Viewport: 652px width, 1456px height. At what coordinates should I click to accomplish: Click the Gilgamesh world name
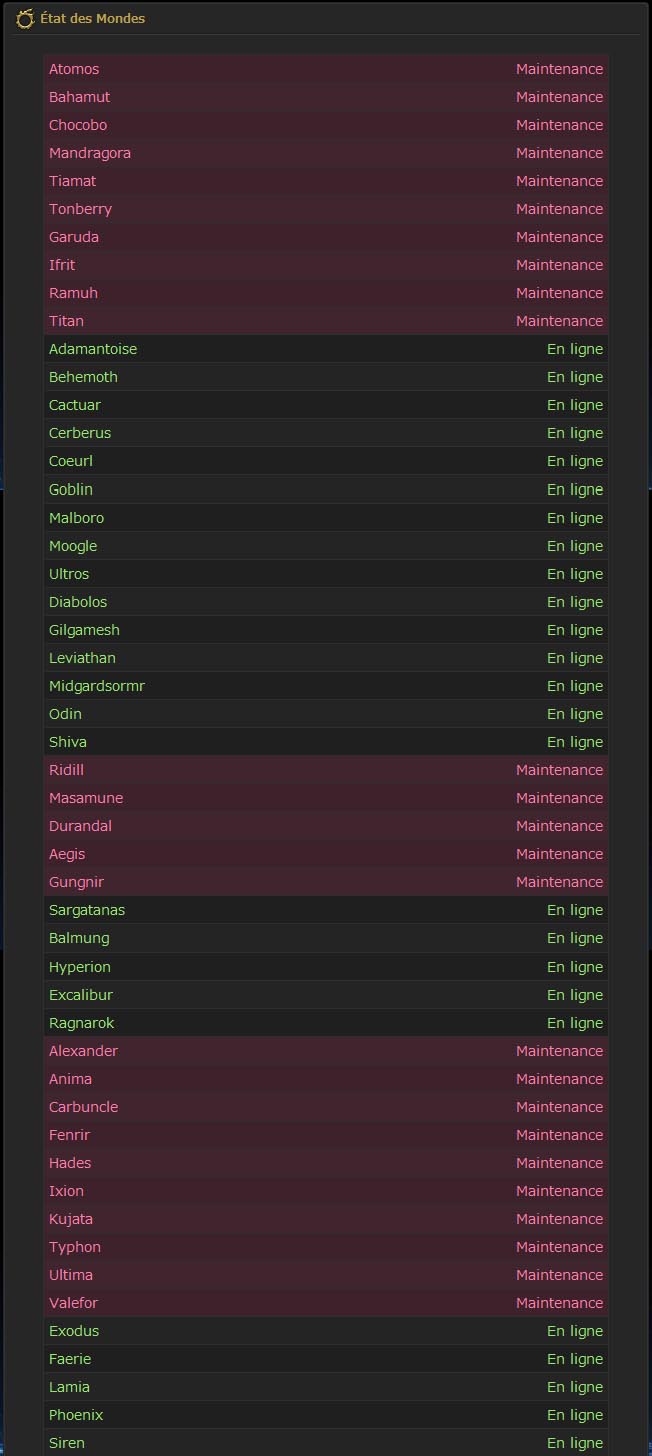click(x=84, y=630)
